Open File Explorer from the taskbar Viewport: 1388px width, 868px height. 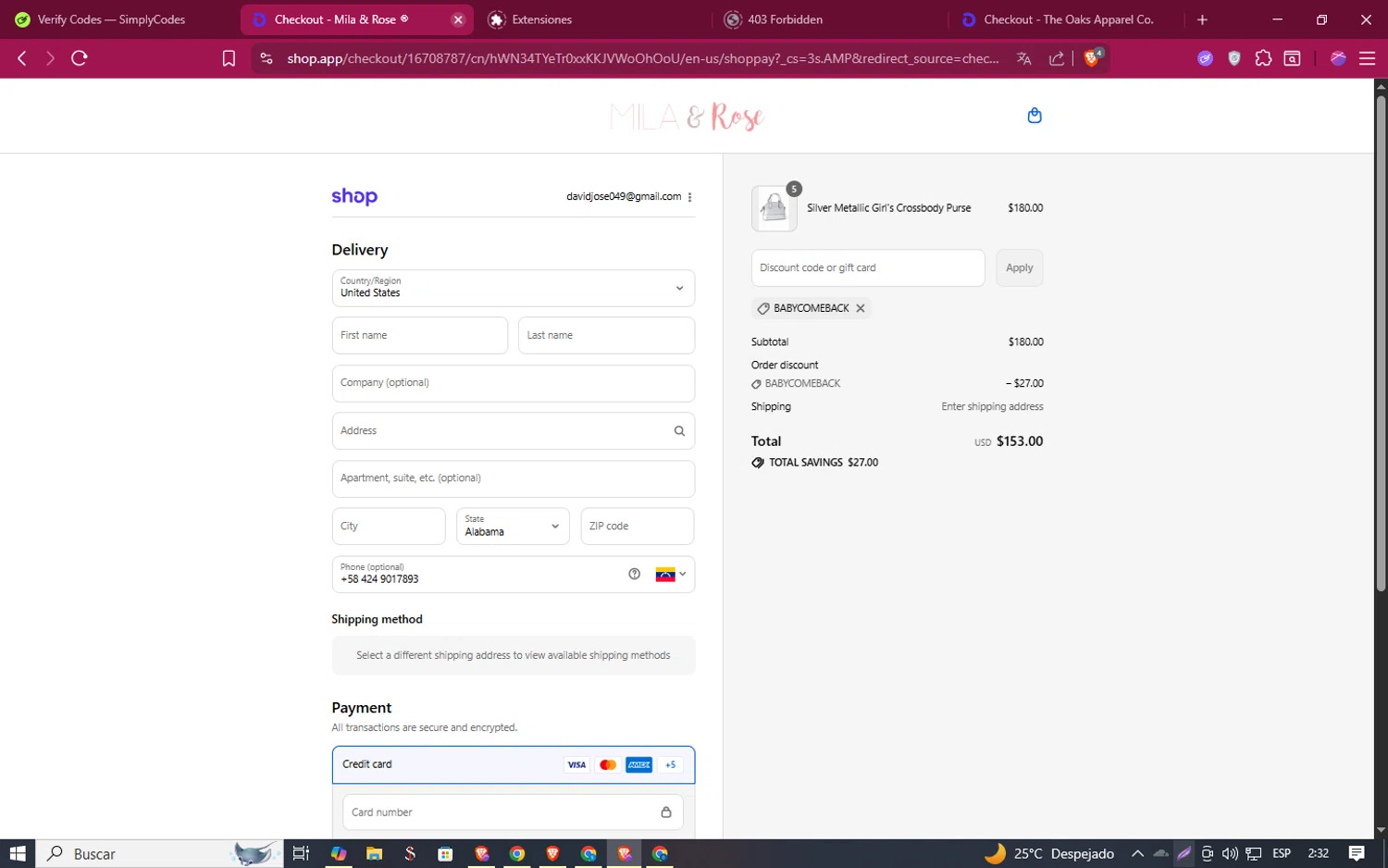pyautogui.click(x=374, y=853)
